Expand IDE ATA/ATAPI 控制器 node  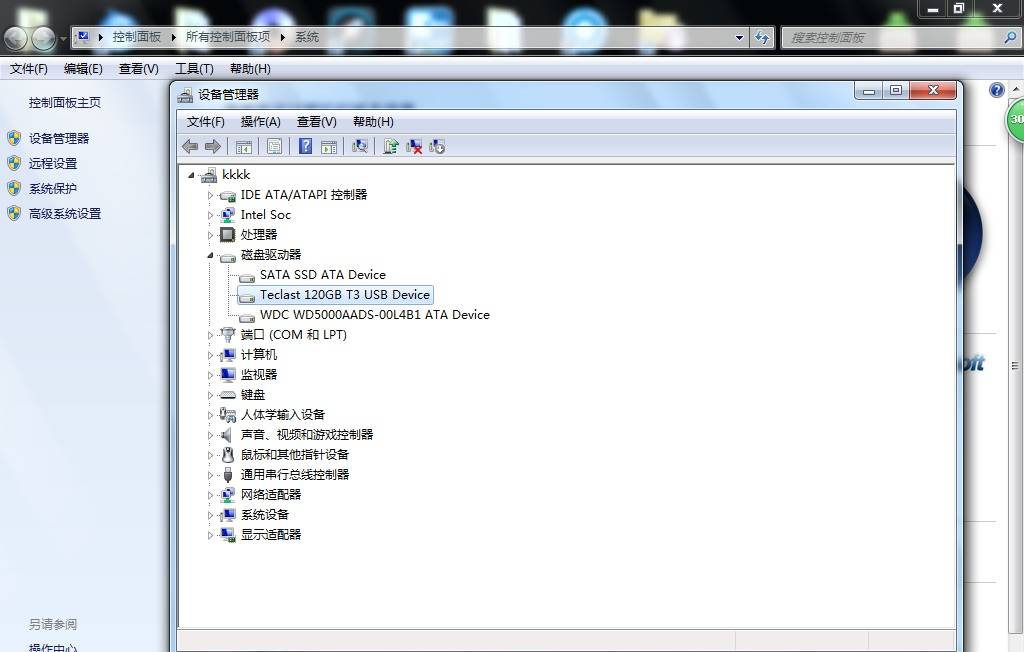pyautogui.click(x=210, y=195)
